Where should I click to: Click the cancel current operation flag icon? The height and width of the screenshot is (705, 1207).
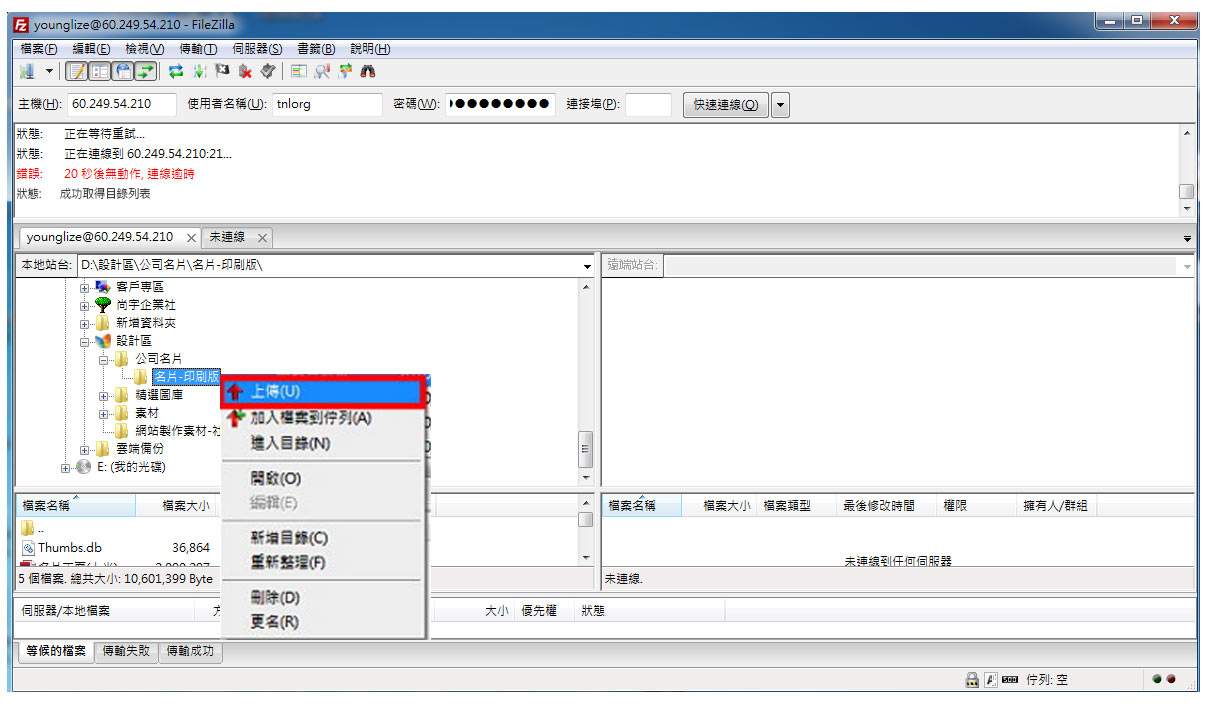pyautogui.click(x=222, y=71)
